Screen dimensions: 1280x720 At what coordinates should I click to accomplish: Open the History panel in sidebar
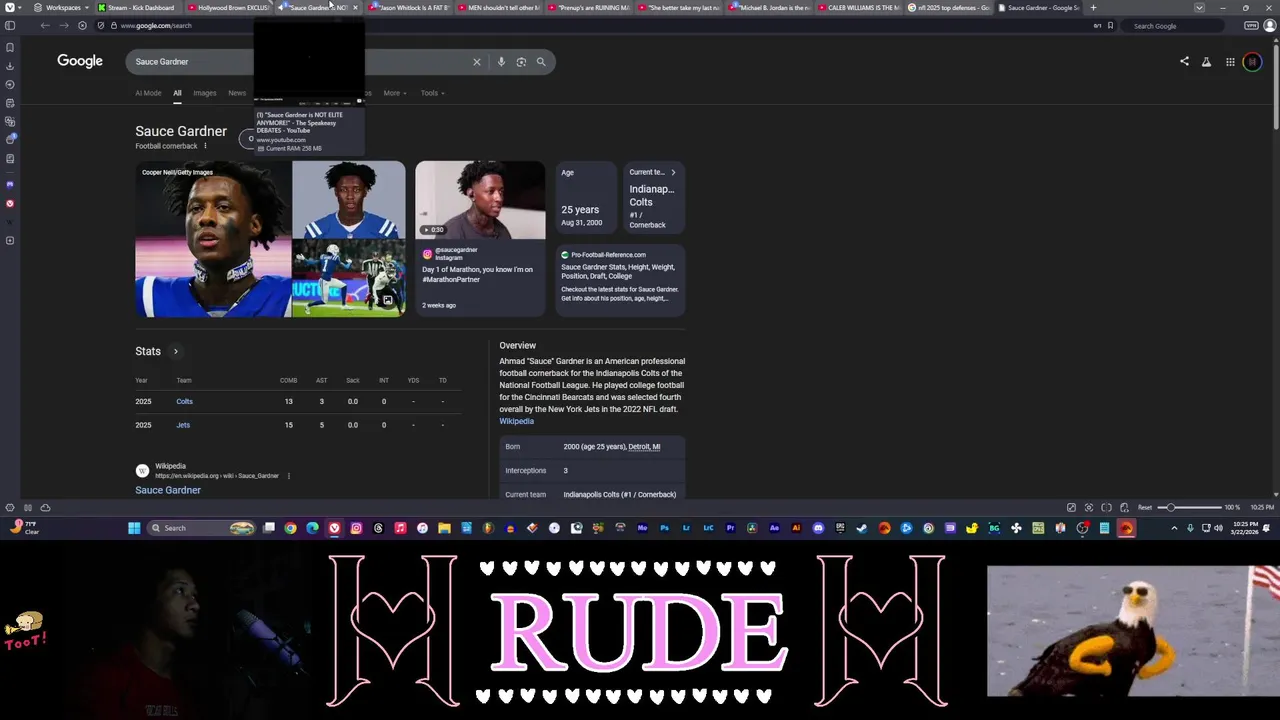[x=10, y=85]
